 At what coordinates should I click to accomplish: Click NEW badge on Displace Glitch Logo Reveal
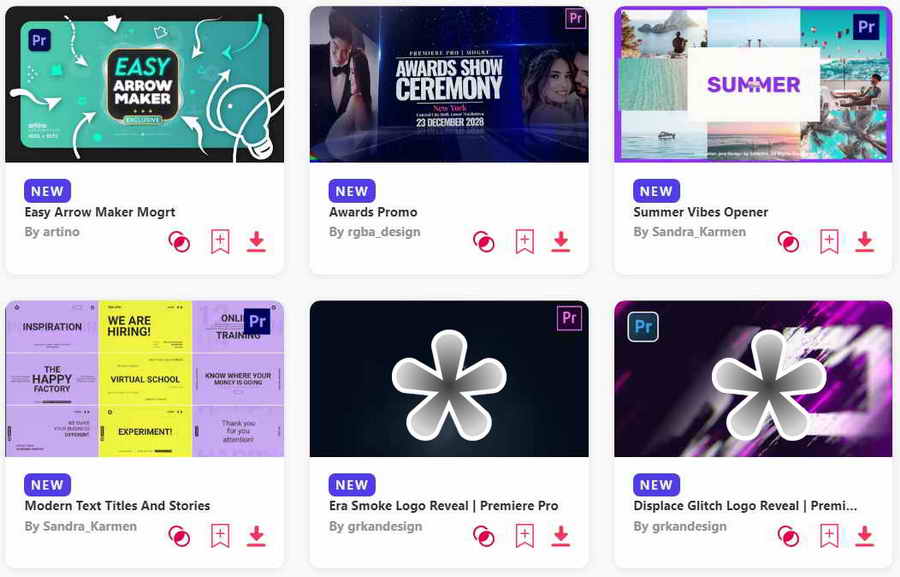tap(656, 485)
